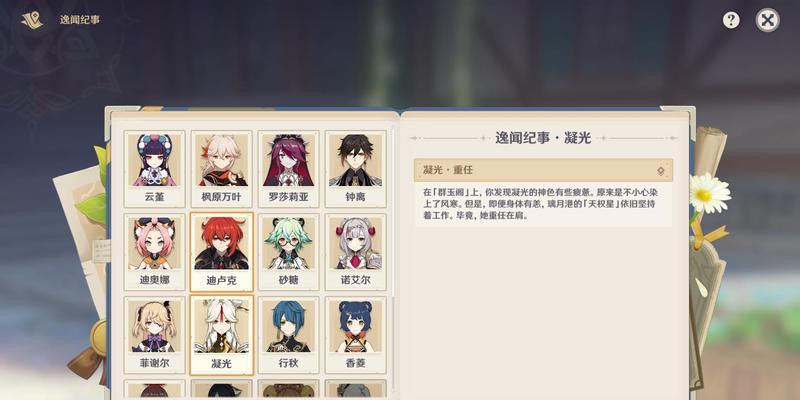800x400 pixels.
Task: Select the 枫原万叶 character portrait
Action: (x=221, y=168)
